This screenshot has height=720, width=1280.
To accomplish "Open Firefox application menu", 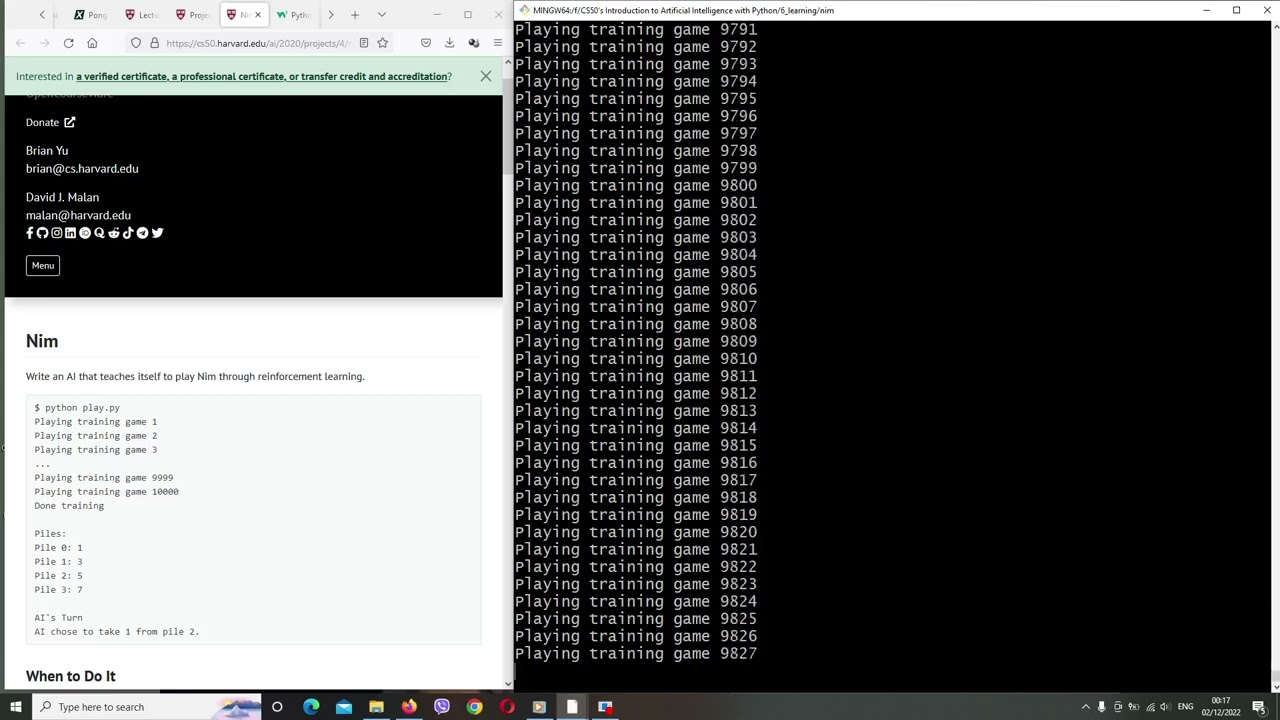I will [x=497, y=43].
